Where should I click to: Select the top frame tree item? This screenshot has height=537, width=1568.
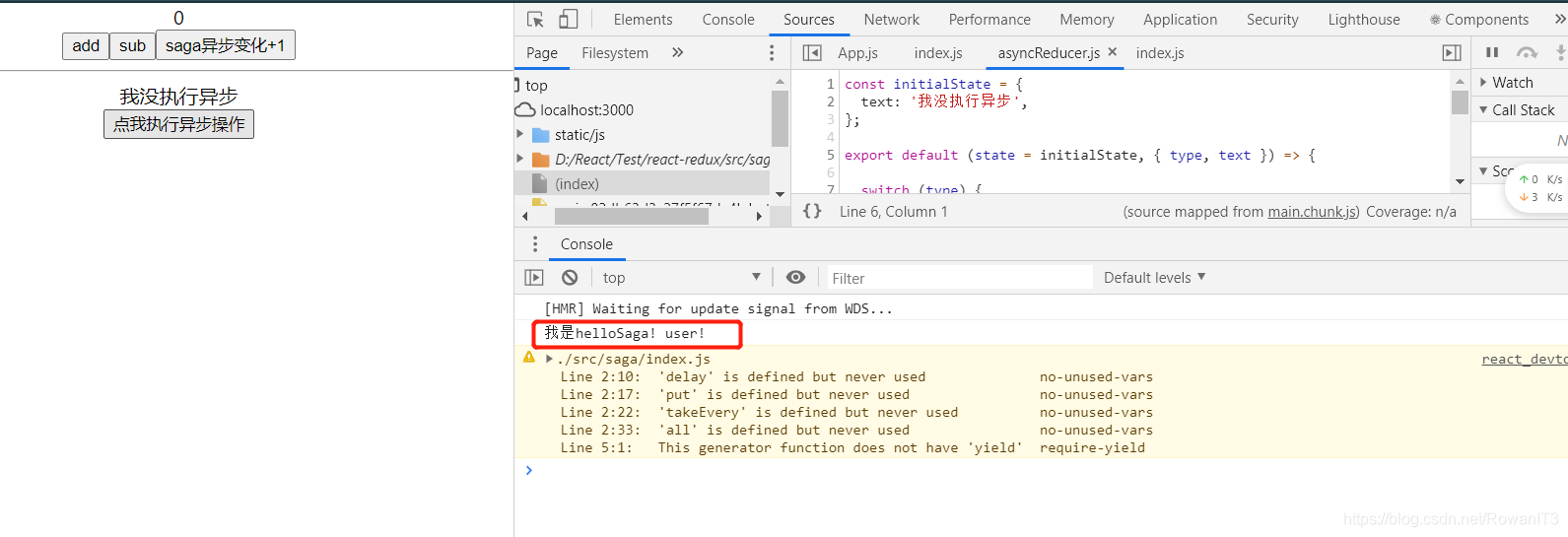[x=536, y=86]
